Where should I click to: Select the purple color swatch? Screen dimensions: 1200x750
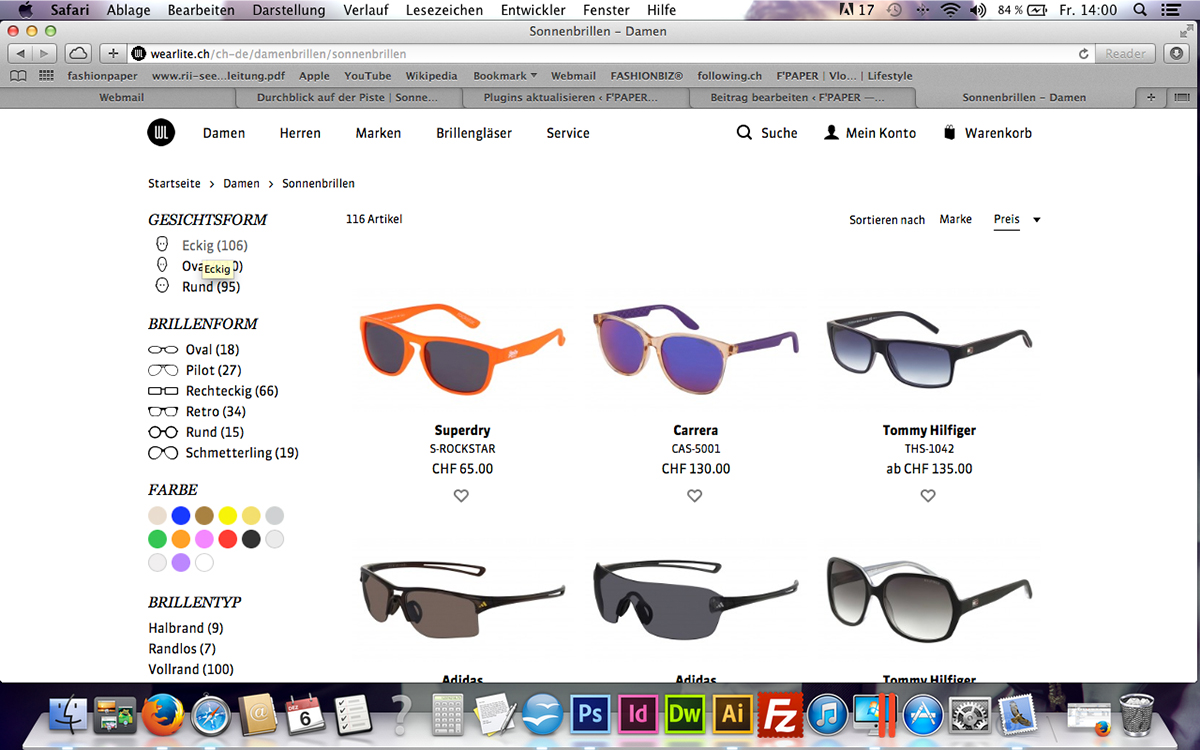tap(181, 562)
